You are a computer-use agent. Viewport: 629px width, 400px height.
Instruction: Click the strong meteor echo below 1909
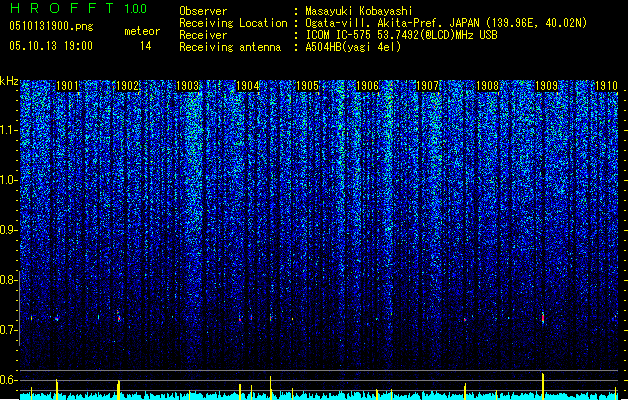(x=543, y=318)
